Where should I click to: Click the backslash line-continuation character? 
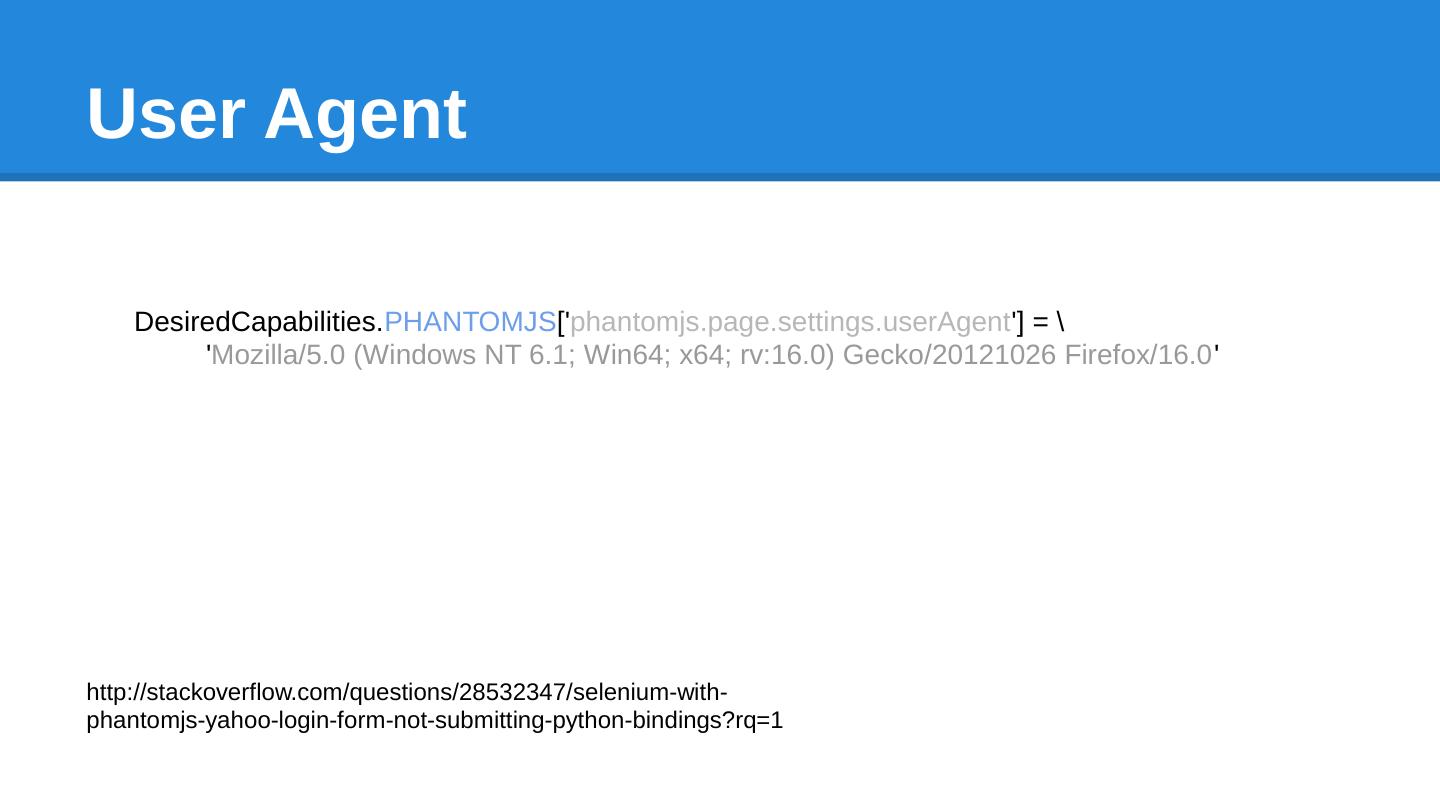pyautogui.click(x=1060, y=322)
